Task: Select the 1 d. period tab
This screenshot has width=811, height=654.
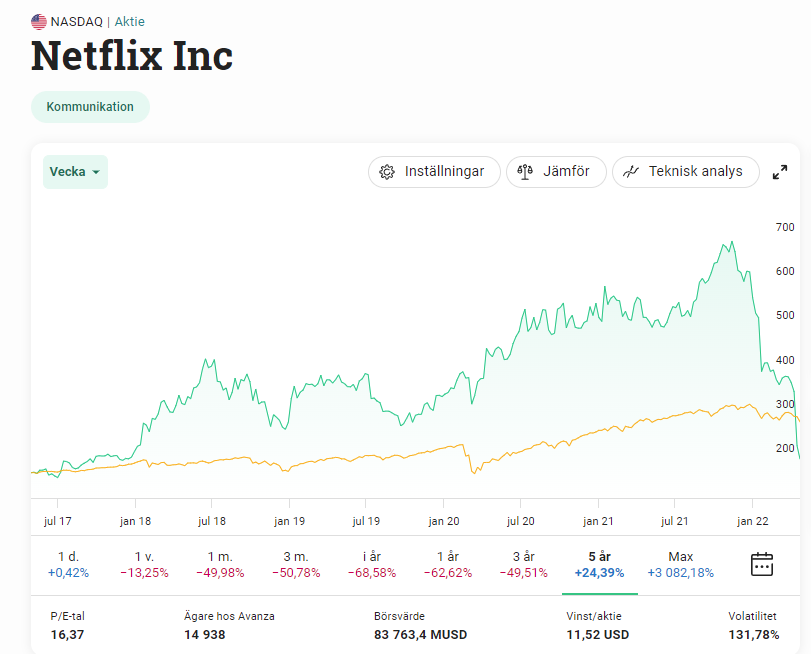Action: click(x=68, y=564)
